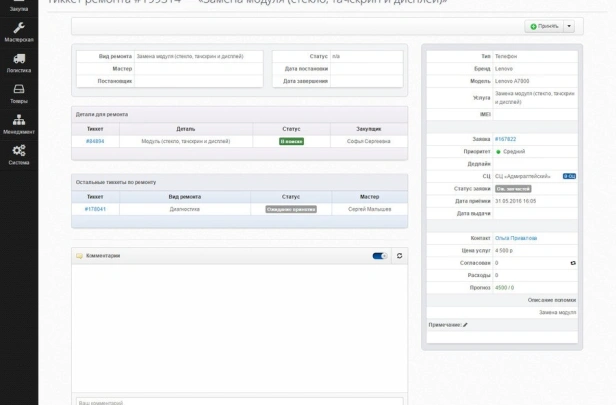The width and height of the screenshot is (616, 405).
Task: Click the Принять button
Action: 544,26
